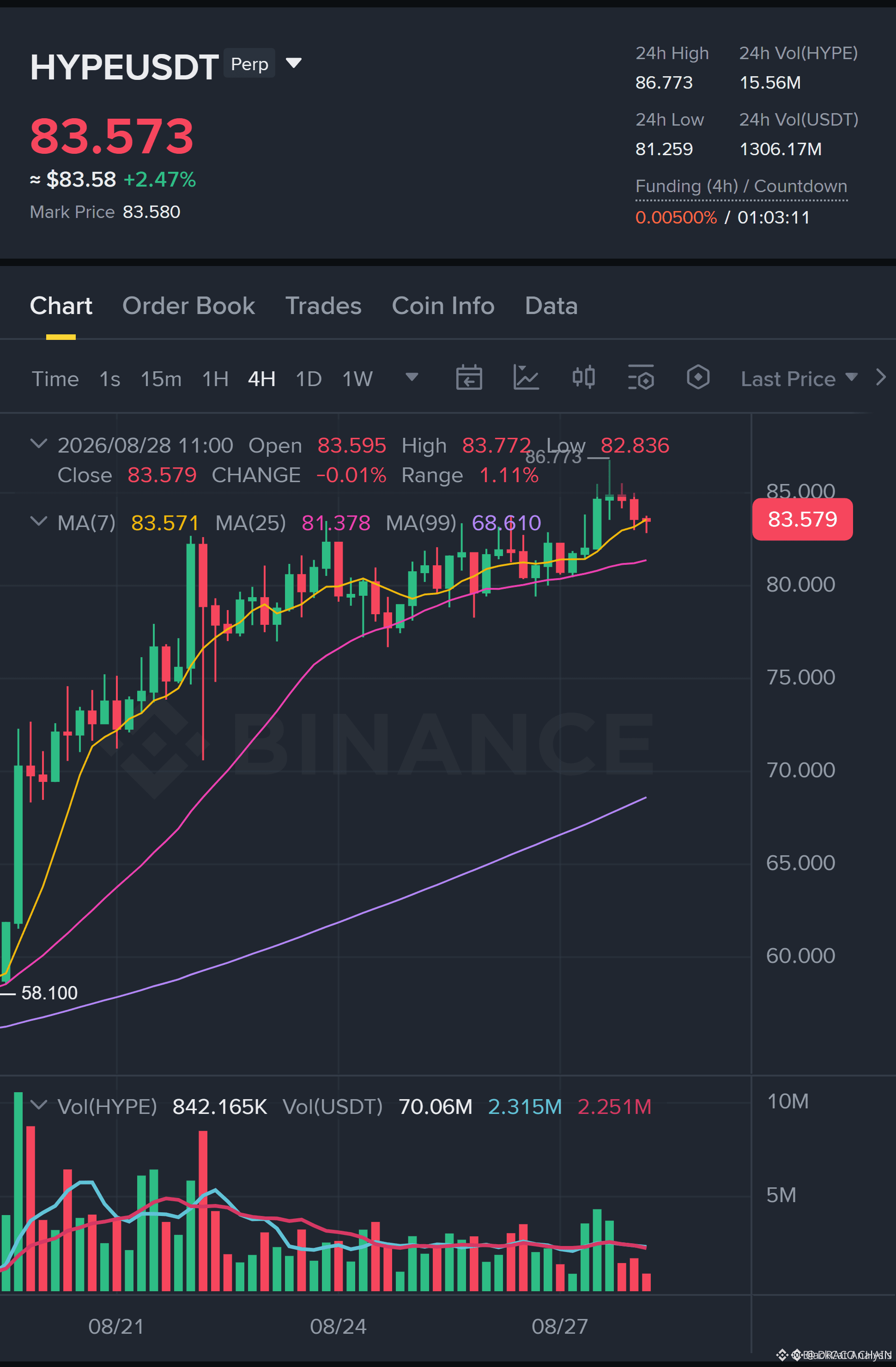
Task: Open the chart display settings icon
Action: pos(641,377)
